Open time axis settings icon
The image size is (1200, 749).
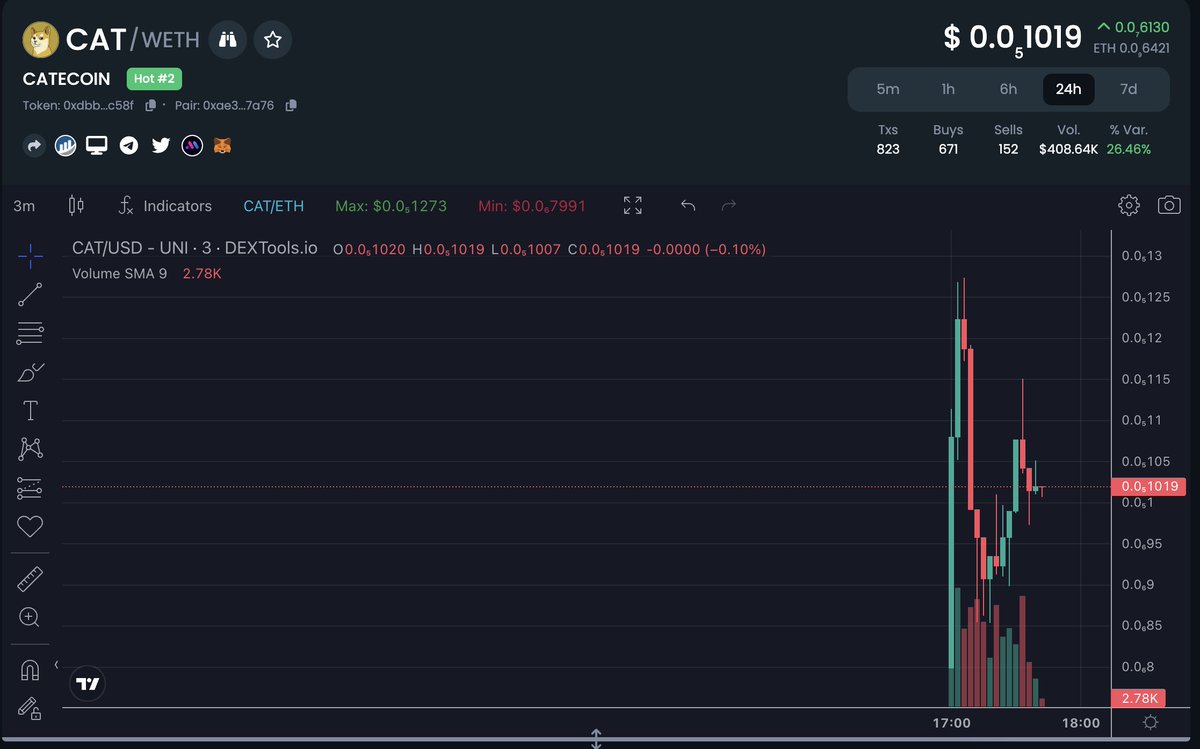tap(1150, 723)
